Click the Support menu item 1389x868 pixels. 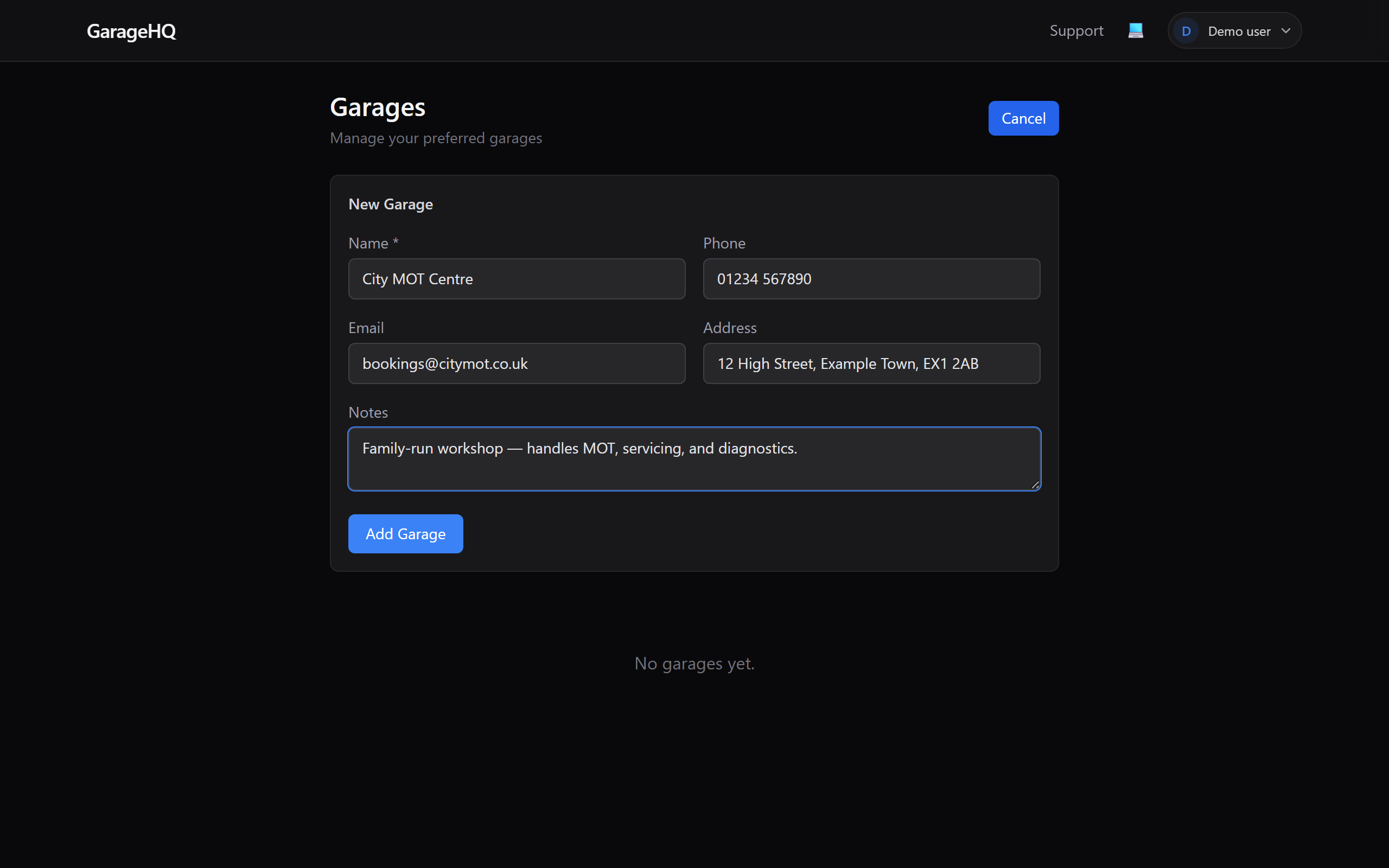click(1076, 30)
